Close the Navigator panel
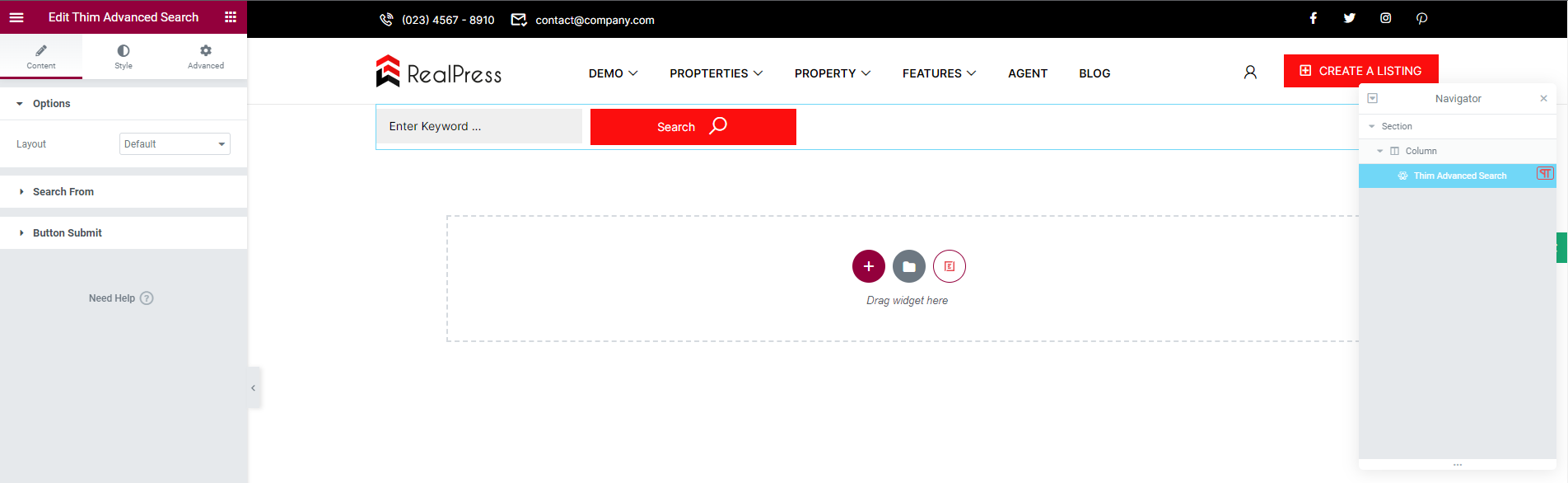 [x=1544, y=98]
